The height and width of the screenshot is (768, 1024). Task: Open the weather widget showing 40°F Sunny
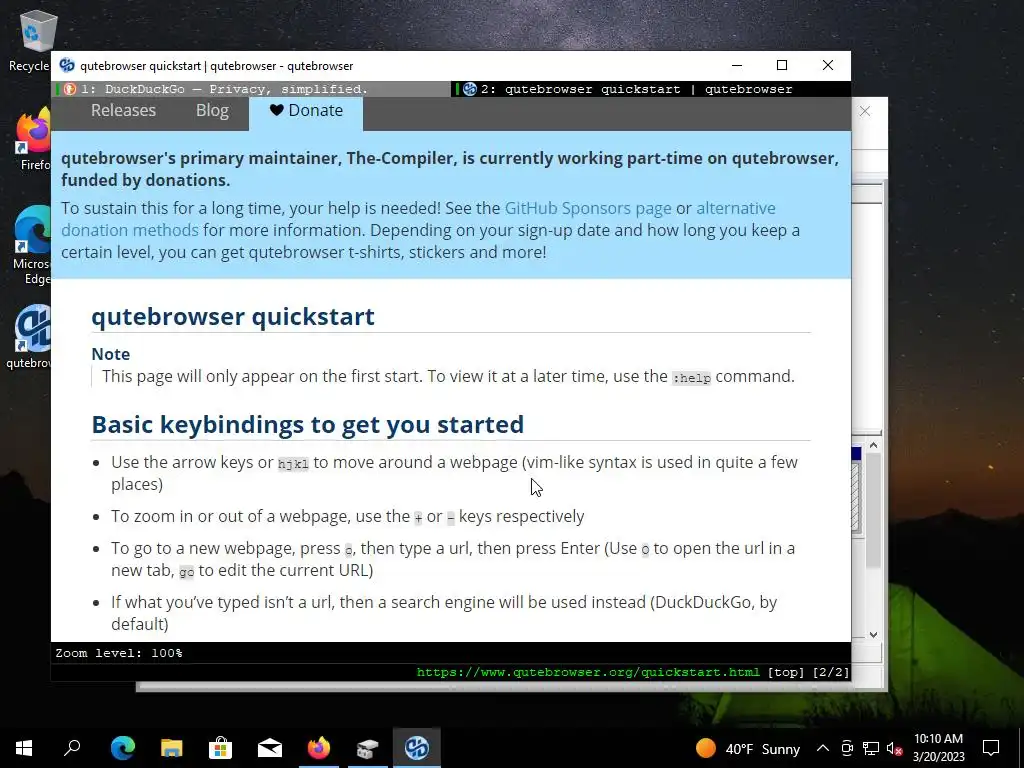[x=748, y=748]
